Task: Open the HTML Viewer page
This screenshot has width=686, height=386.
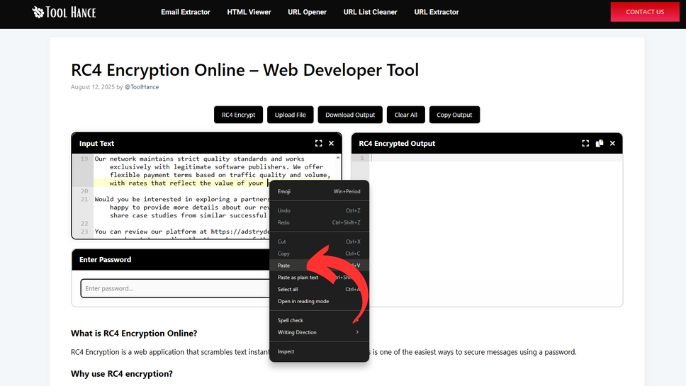Action: tap(249, 12)
